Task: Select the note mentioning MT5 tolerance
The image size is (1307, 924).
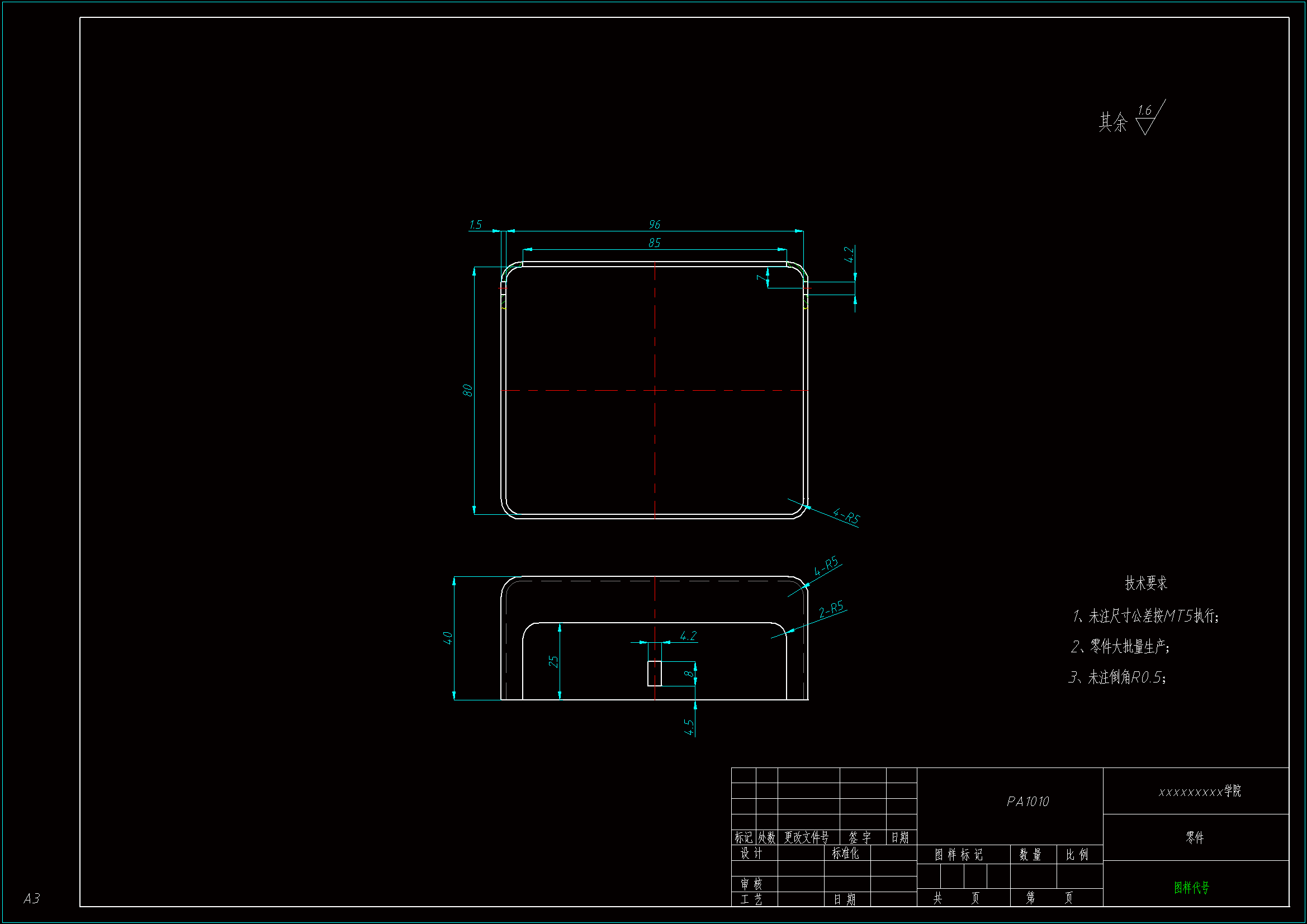Action: 1145,616
